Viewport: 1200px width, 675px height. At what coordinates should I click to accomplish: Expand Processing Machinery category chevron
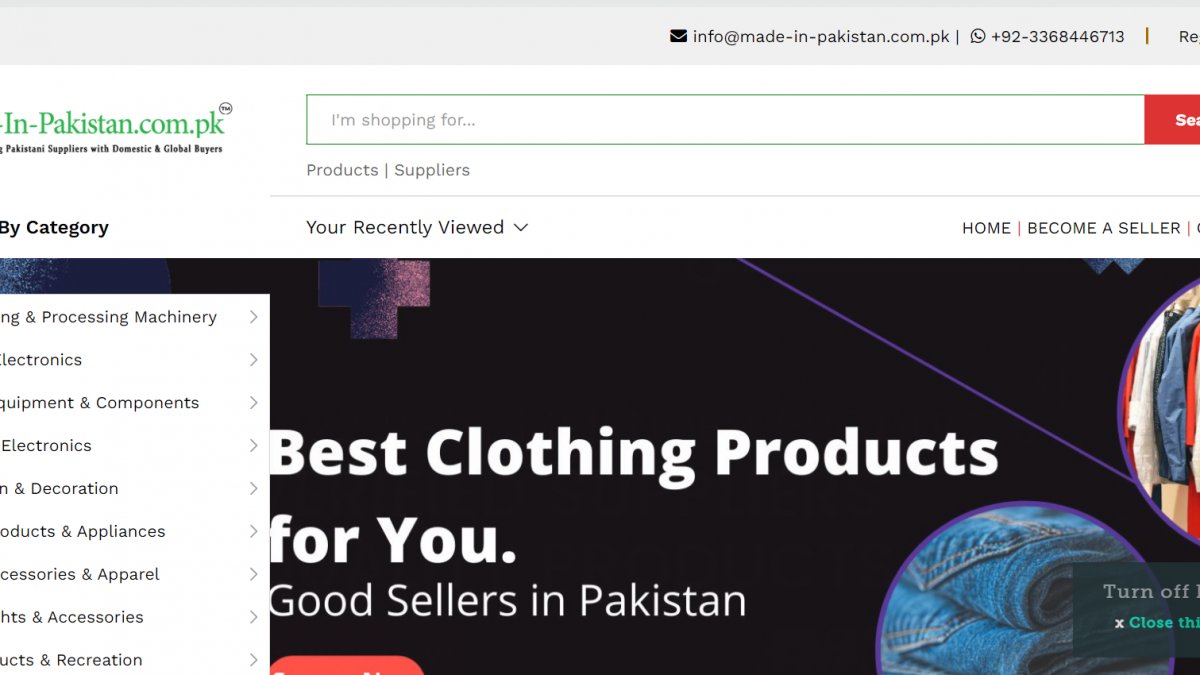click(x=254, y=317)
